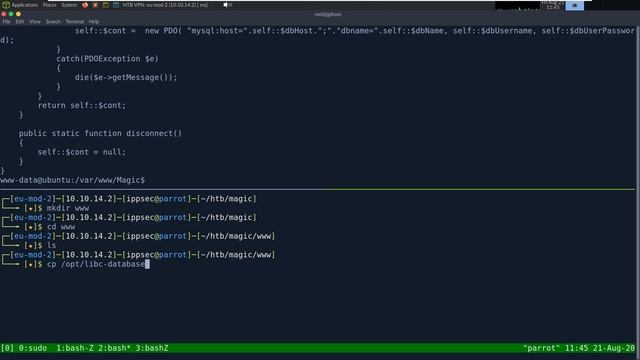
Task: Close the terminal window with red button
Action: tap(4, 14)
